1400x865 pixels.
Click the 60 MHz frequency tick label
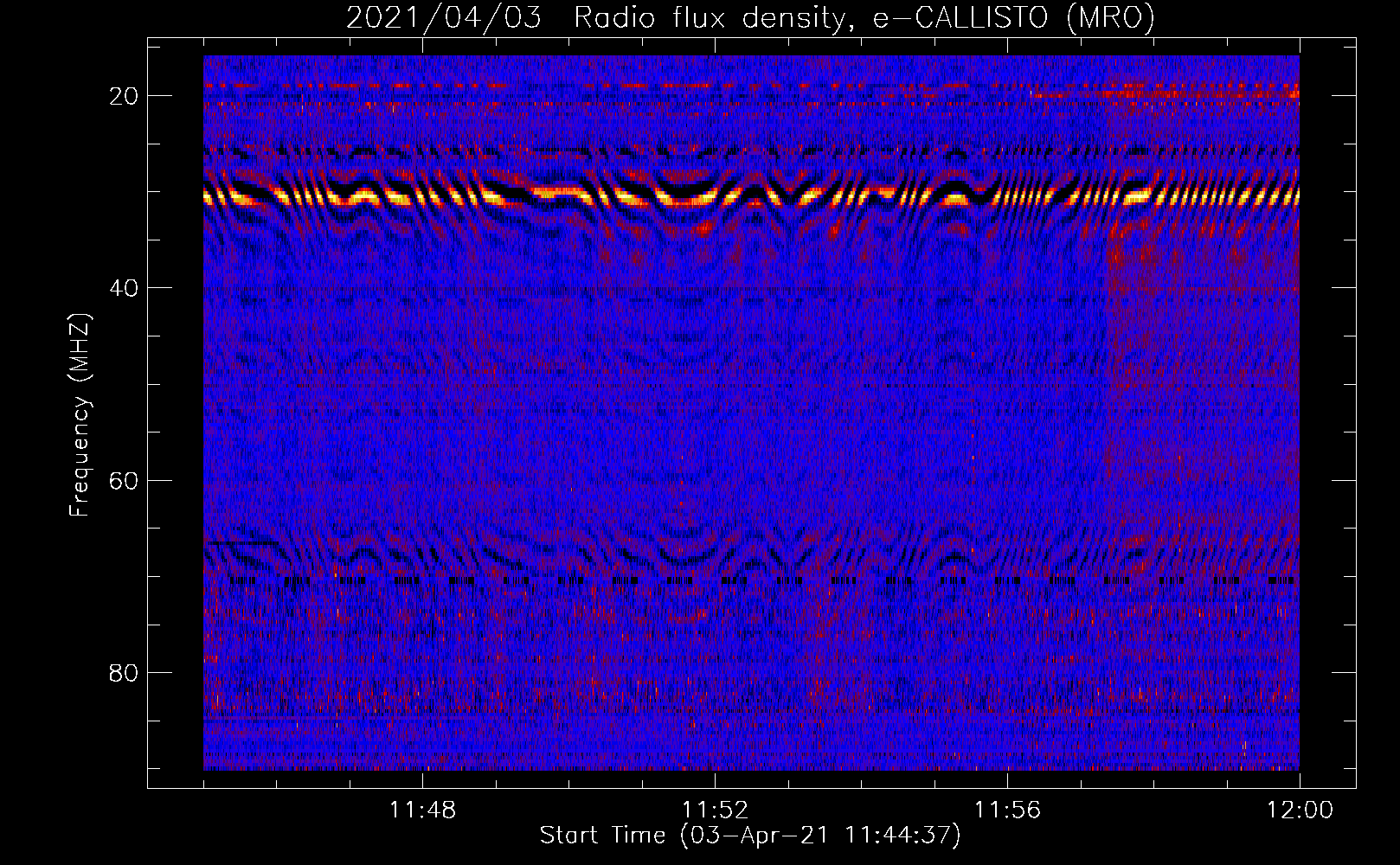pyautogui.click(x=125, y=480)
